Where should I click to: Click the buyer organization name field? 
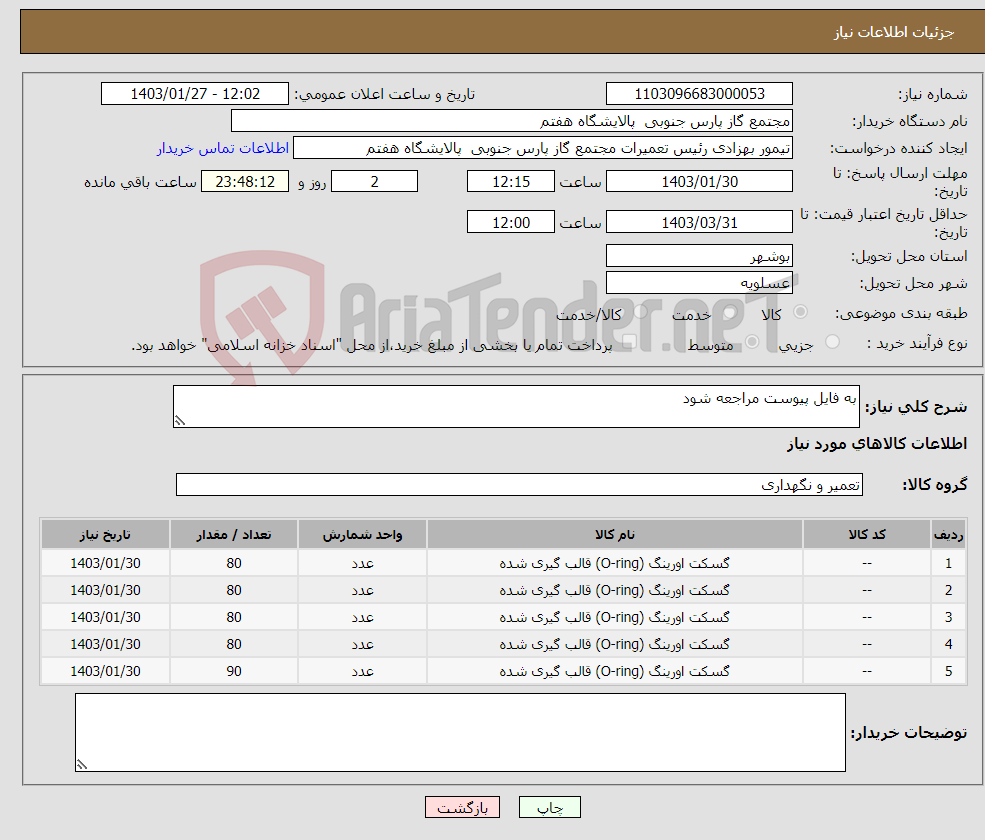point(512,121)
